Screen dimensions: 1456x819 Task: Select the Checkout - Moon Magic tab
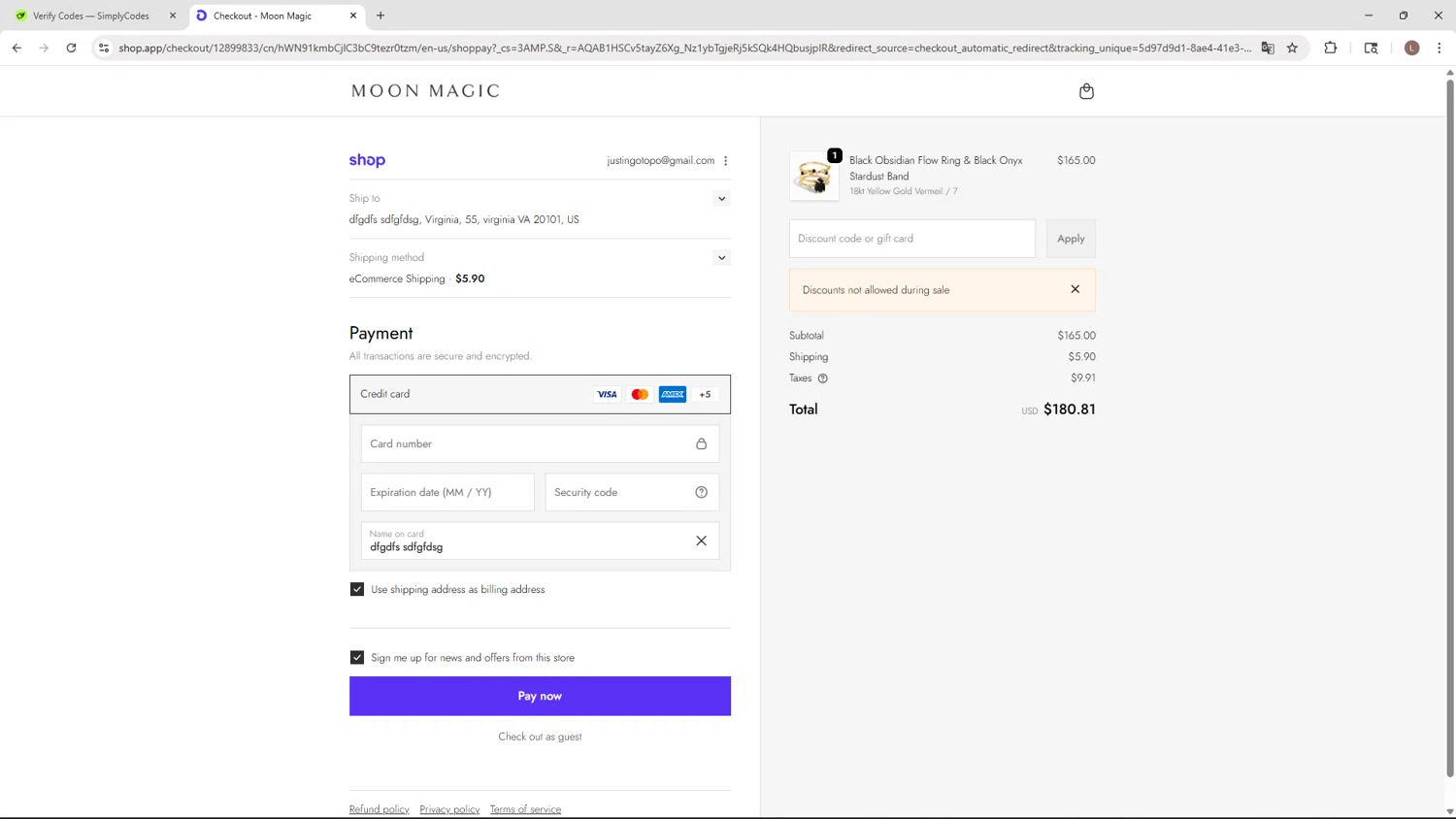click(x=276, y=16)
